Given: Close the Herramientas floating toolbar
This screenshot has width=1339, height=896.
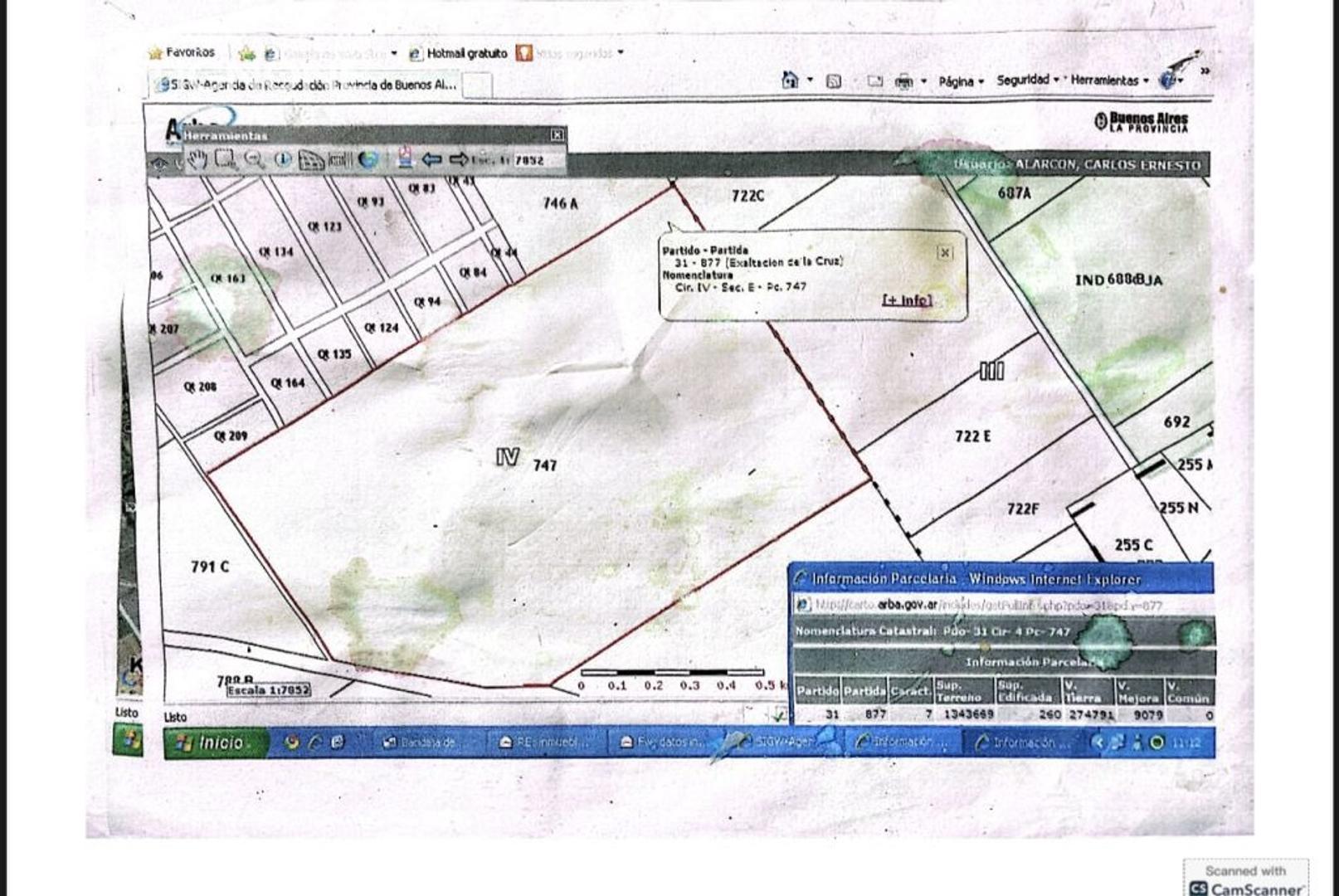Looking at the screenshot, I should [558, 134].
